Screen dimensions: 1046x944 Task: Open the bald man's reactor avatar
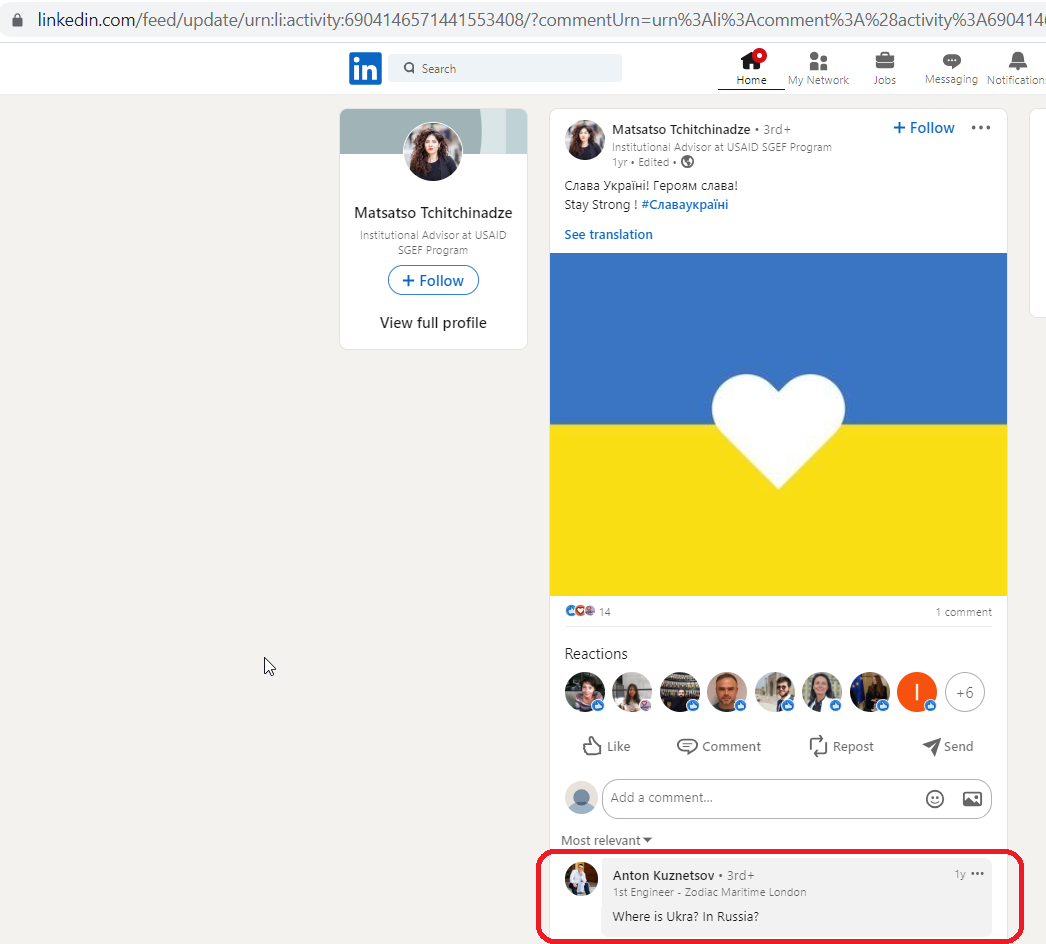(727, 692)
